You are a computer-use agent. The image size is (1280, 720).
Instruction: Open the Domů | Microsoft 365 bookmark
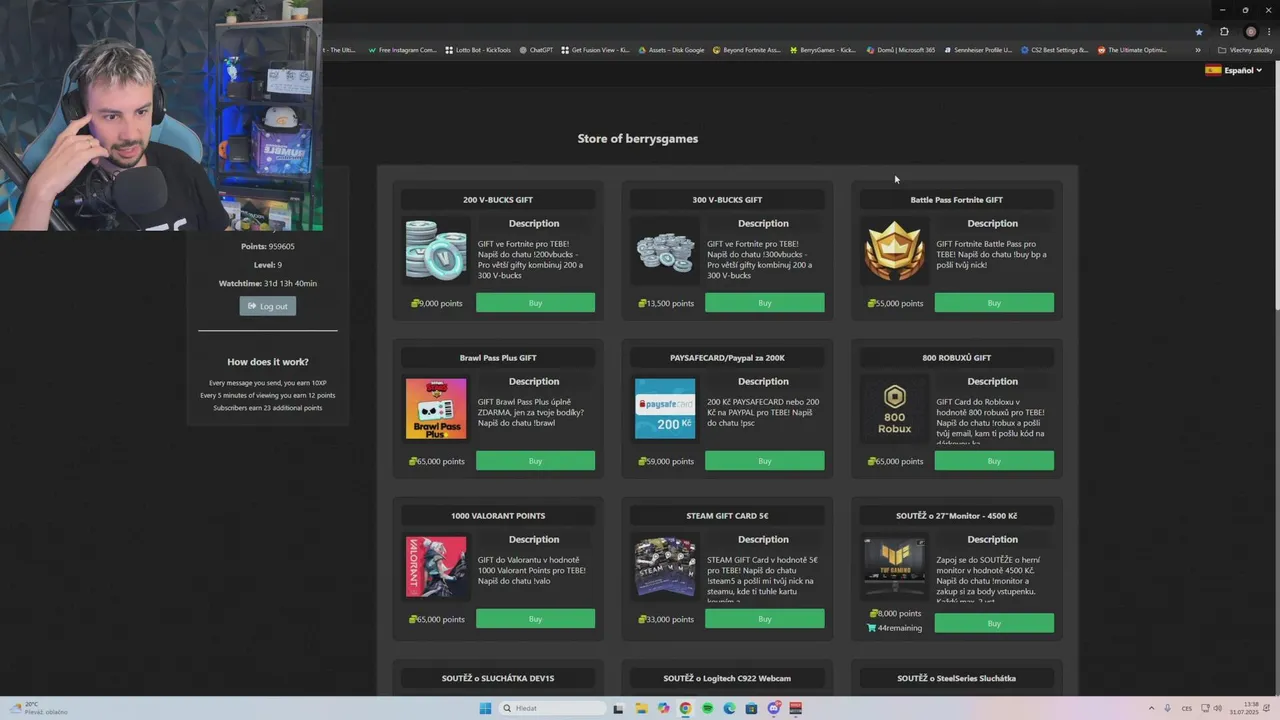tap(901, 50)
